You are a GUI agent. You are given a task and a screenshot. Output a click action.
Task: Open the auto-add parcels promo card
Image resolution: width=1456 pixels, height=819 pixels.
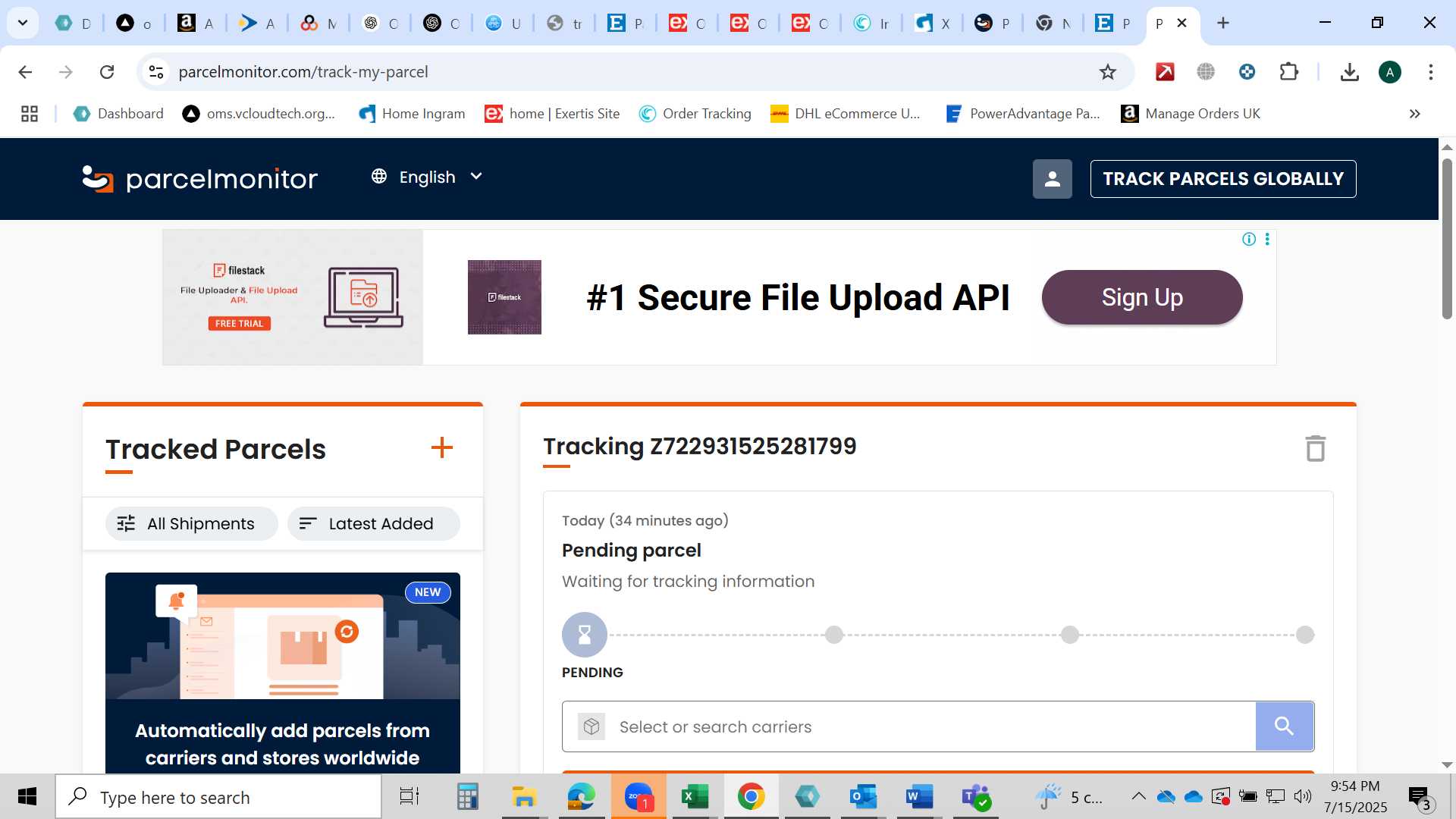pos(283,673)
